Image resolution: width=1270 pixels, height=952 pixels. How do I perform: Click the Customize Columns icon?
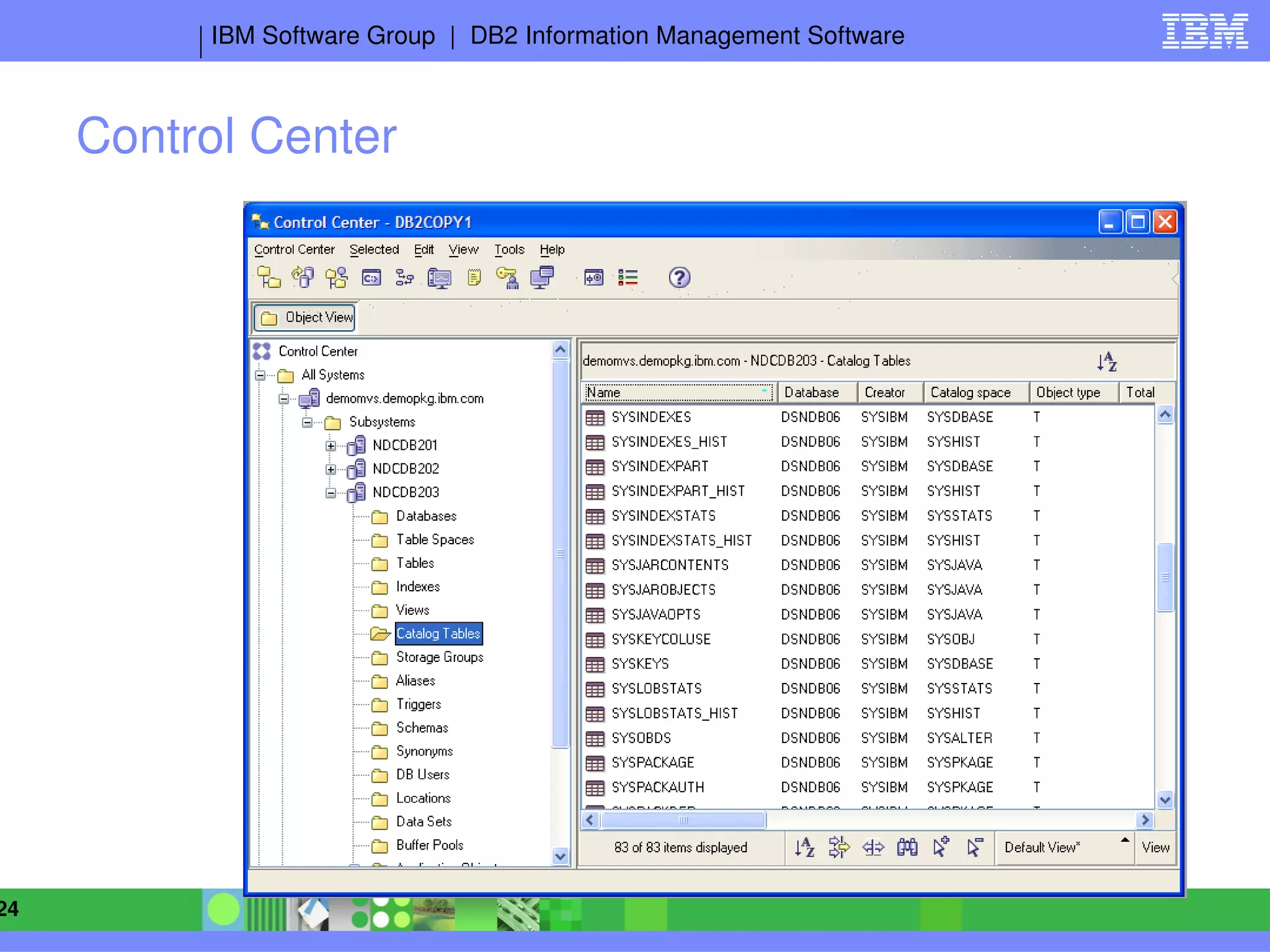(873, 847)
